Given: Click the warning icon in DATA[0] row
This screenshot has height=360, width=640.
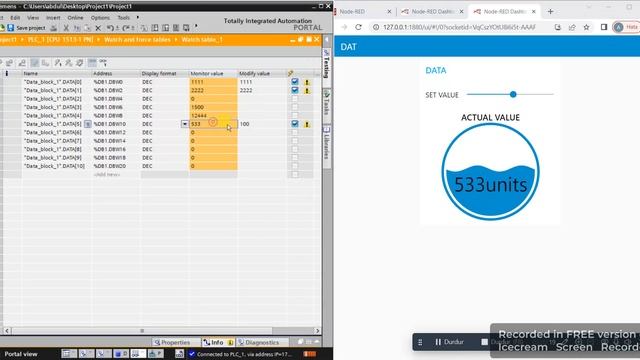Looking at the screenshot, I should [x=307, y=82].
